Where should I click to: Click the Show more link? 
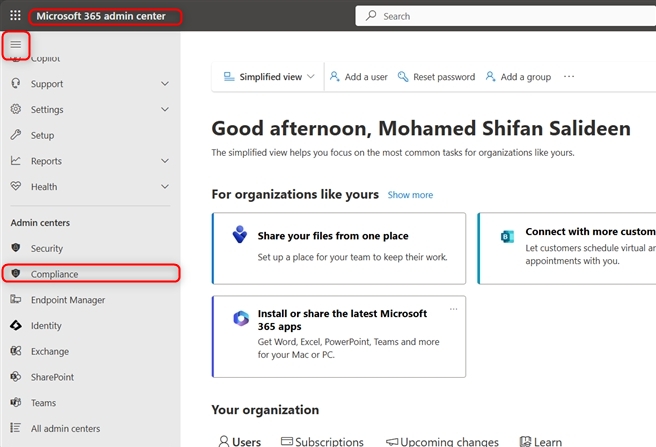410,195
